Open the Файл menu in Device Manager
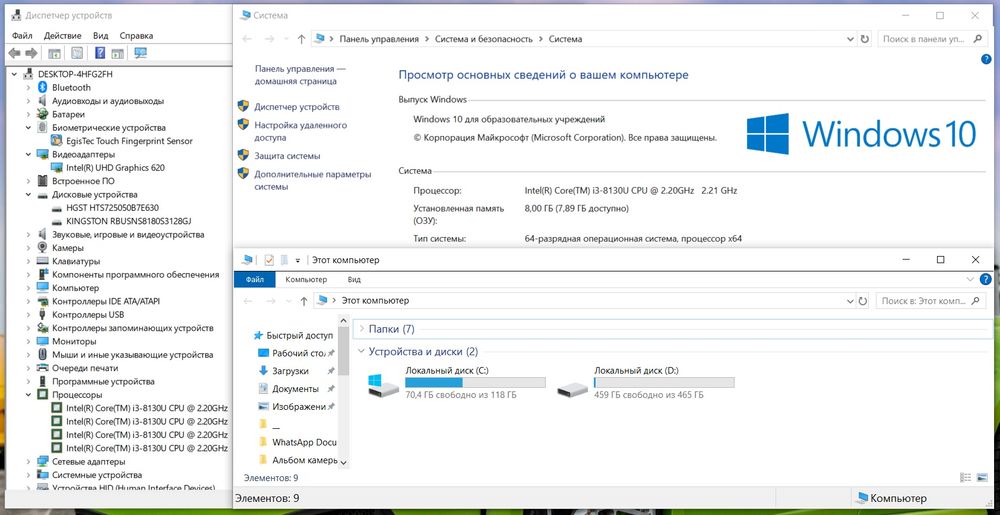The width and height of the screenshot is (1000, 515). tap(22, 36)
